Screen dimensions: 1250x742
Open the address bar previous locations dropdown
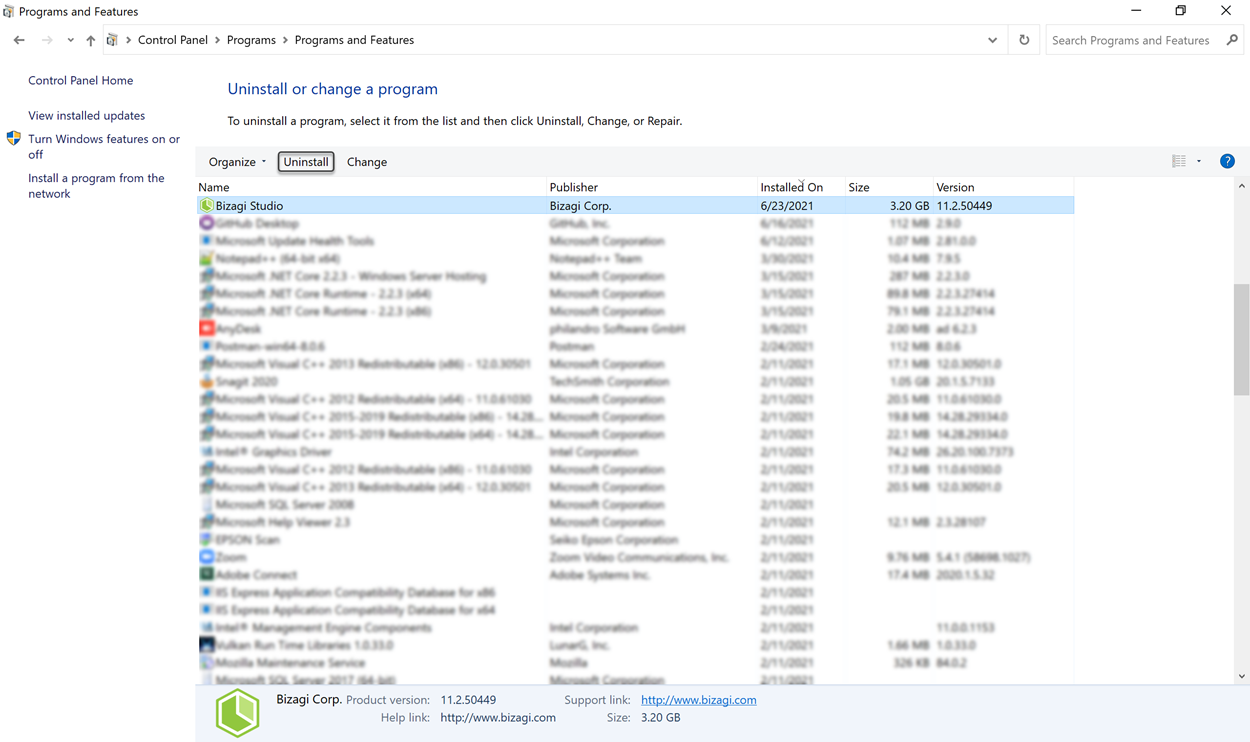(x=992, y=40)
